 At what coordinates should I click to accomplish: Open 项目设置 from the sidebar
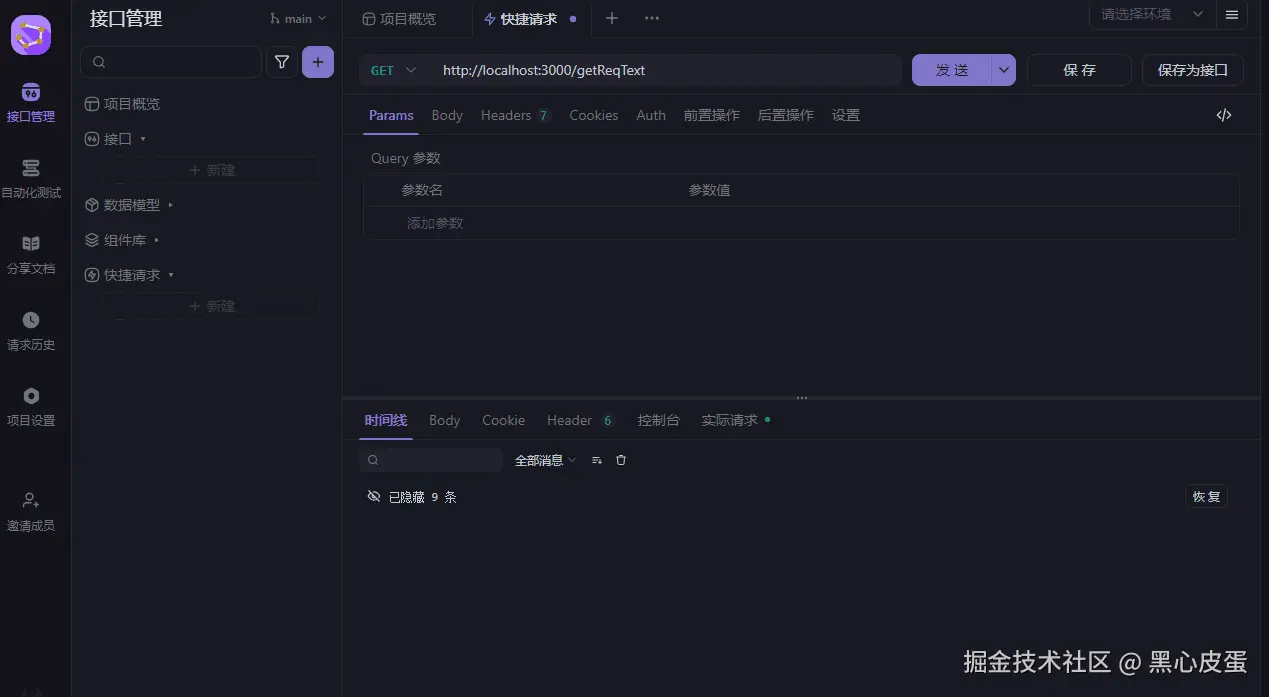(32, 407)
